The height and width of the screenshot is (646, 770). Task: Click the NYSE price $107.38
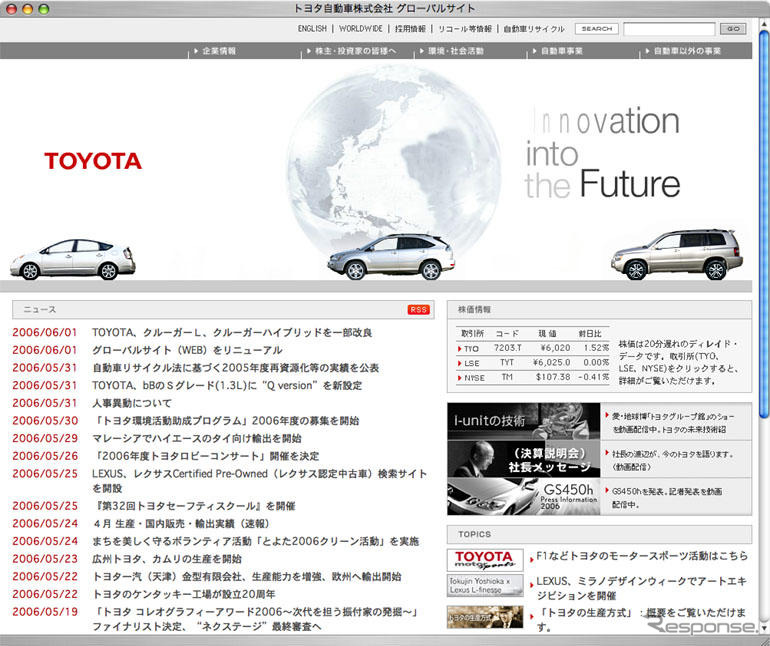[x=553, y=377]
